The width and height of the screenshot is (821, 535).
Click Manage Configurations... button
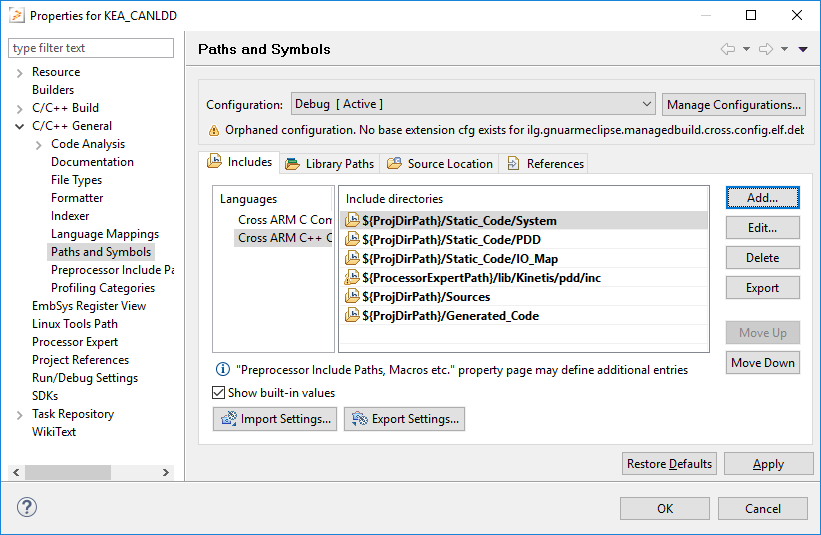click(x=734, y=104)
